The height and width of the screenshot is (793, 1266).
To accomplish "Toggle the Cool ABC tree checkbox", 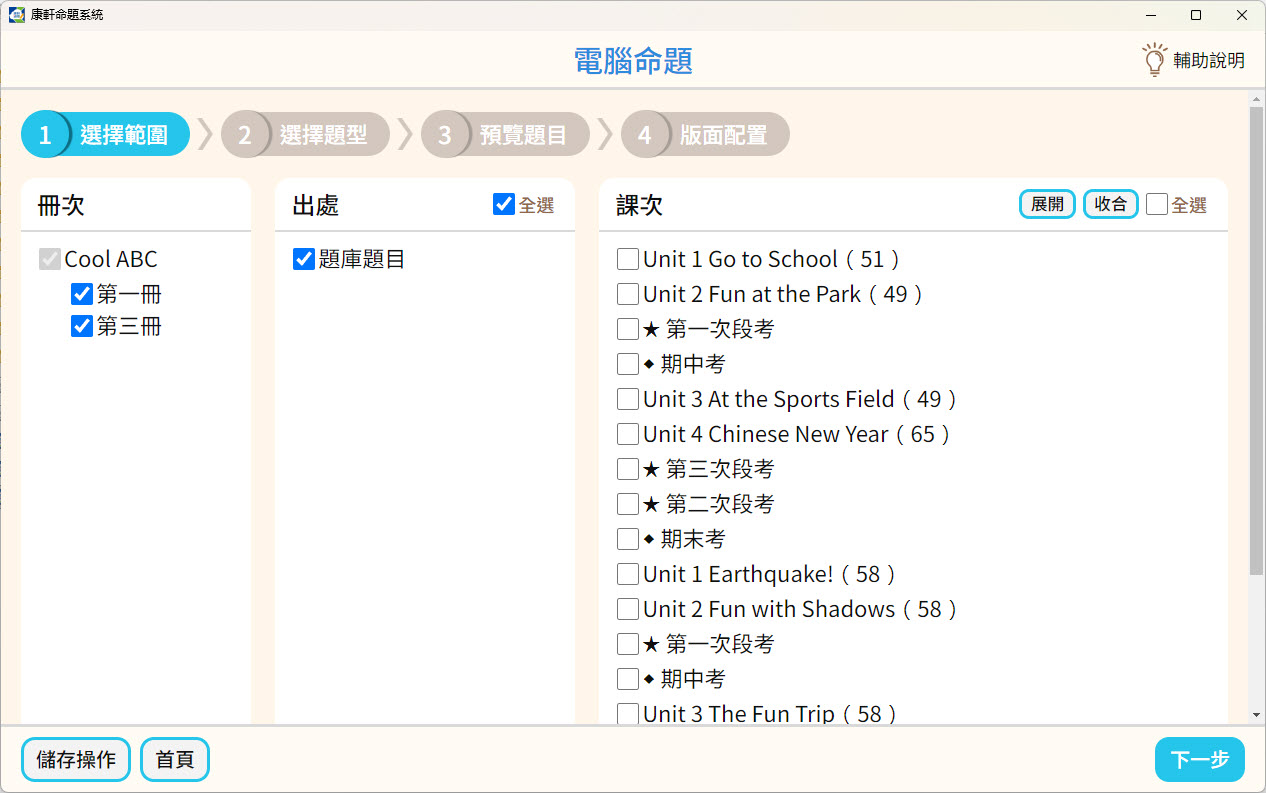I will [x=50, y=259].
